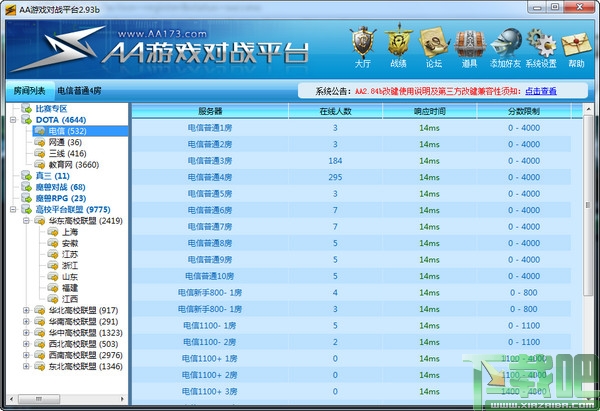The height and width of the screenshot is (411, 600).
Task: Select the 电信普通4房 server row
Action: point(210,177)
